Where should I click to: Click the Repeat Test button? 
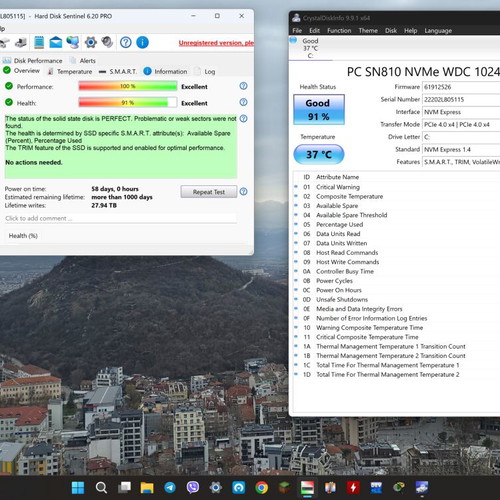click(209, 192)
